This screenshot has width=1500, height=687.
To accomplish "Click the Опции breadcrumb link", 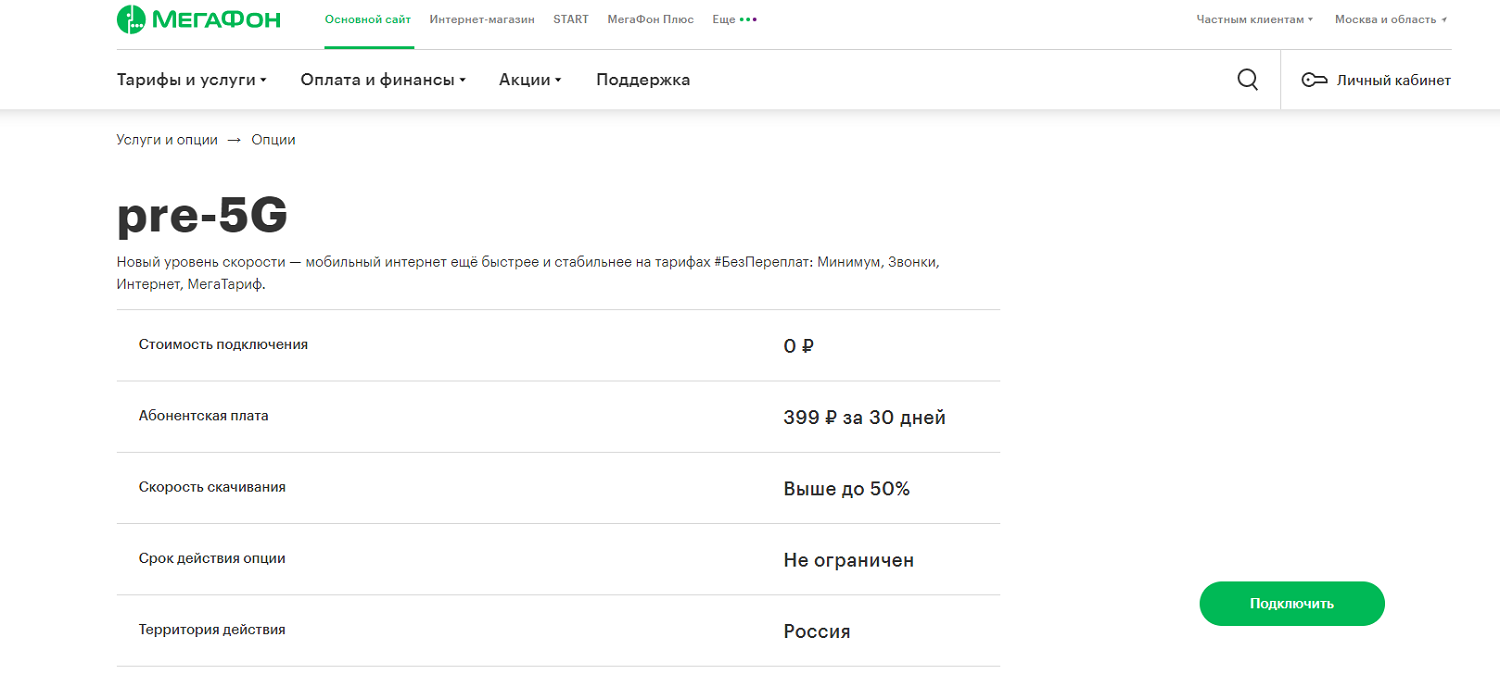I will pos(273,140).
